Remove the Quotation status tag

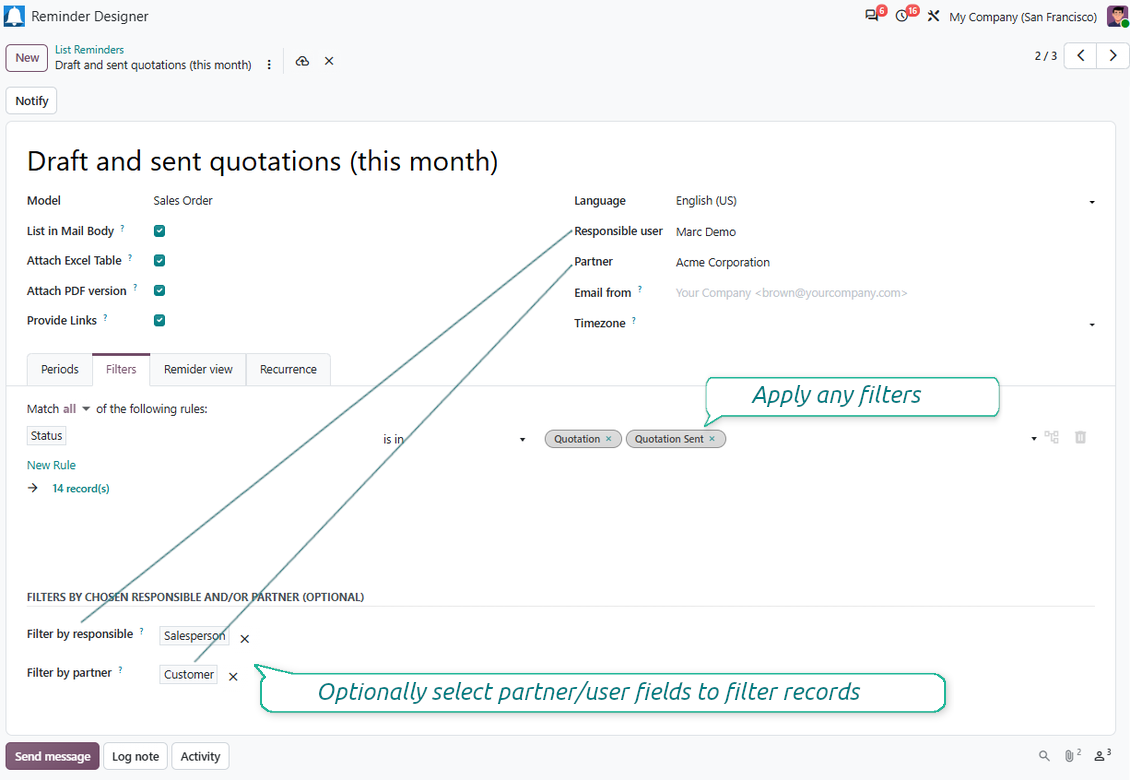(x=608, y=438)
